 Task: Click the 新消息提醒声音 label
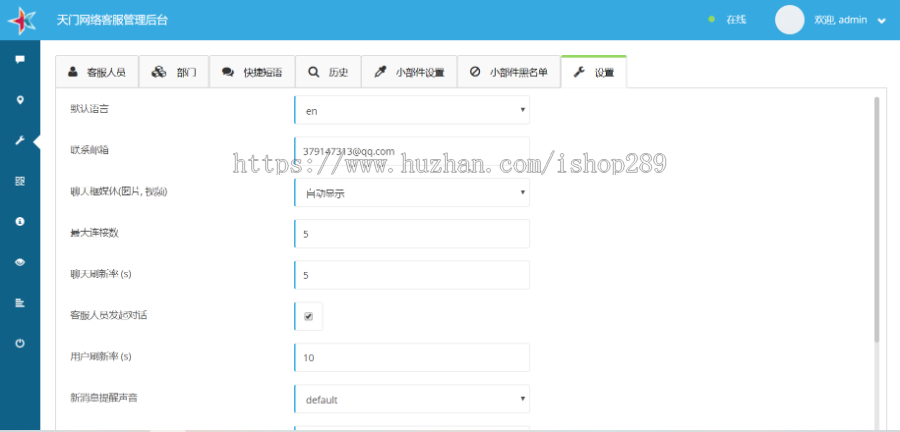pos(104,398)
